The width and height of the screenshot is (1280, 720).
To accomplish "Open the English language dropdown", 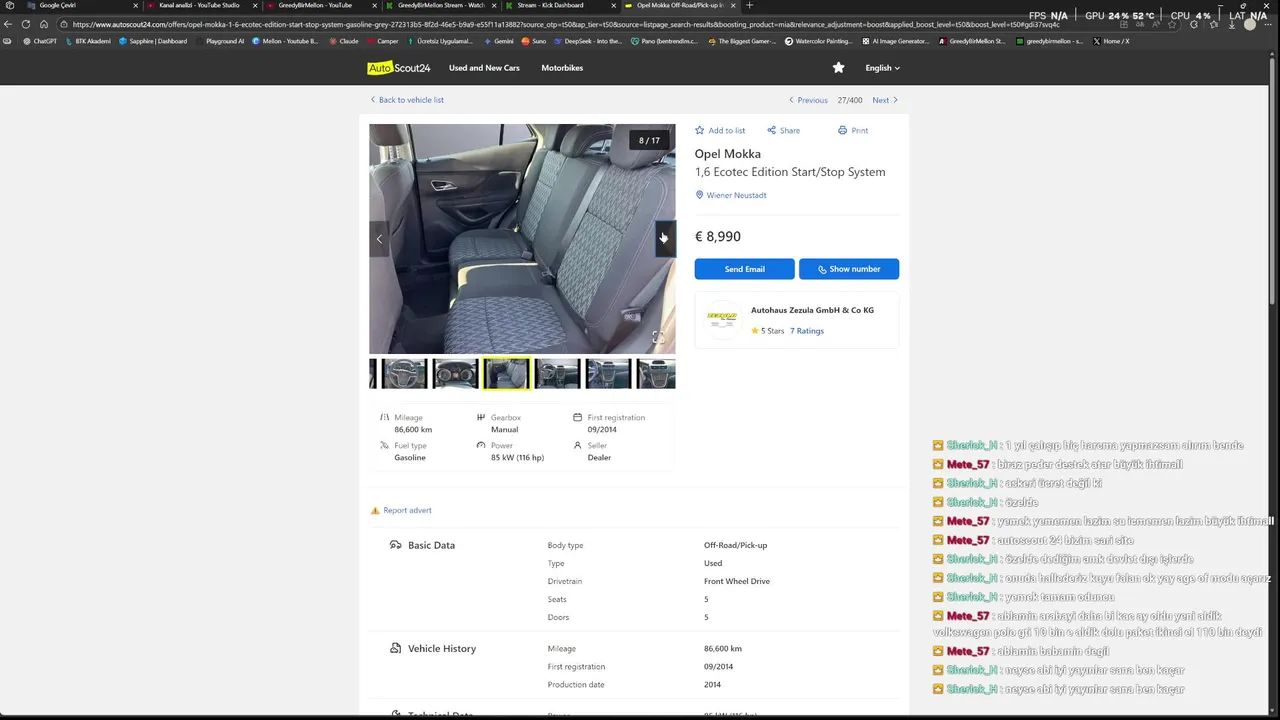I will coord(882,68).
